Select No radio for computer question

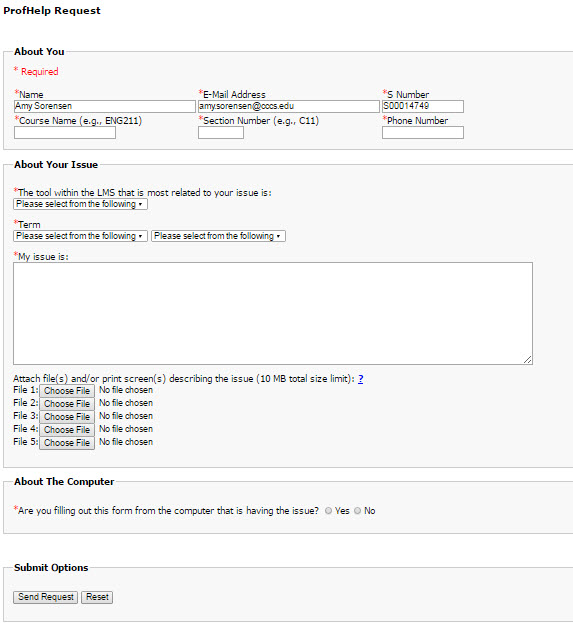point(357,511)
